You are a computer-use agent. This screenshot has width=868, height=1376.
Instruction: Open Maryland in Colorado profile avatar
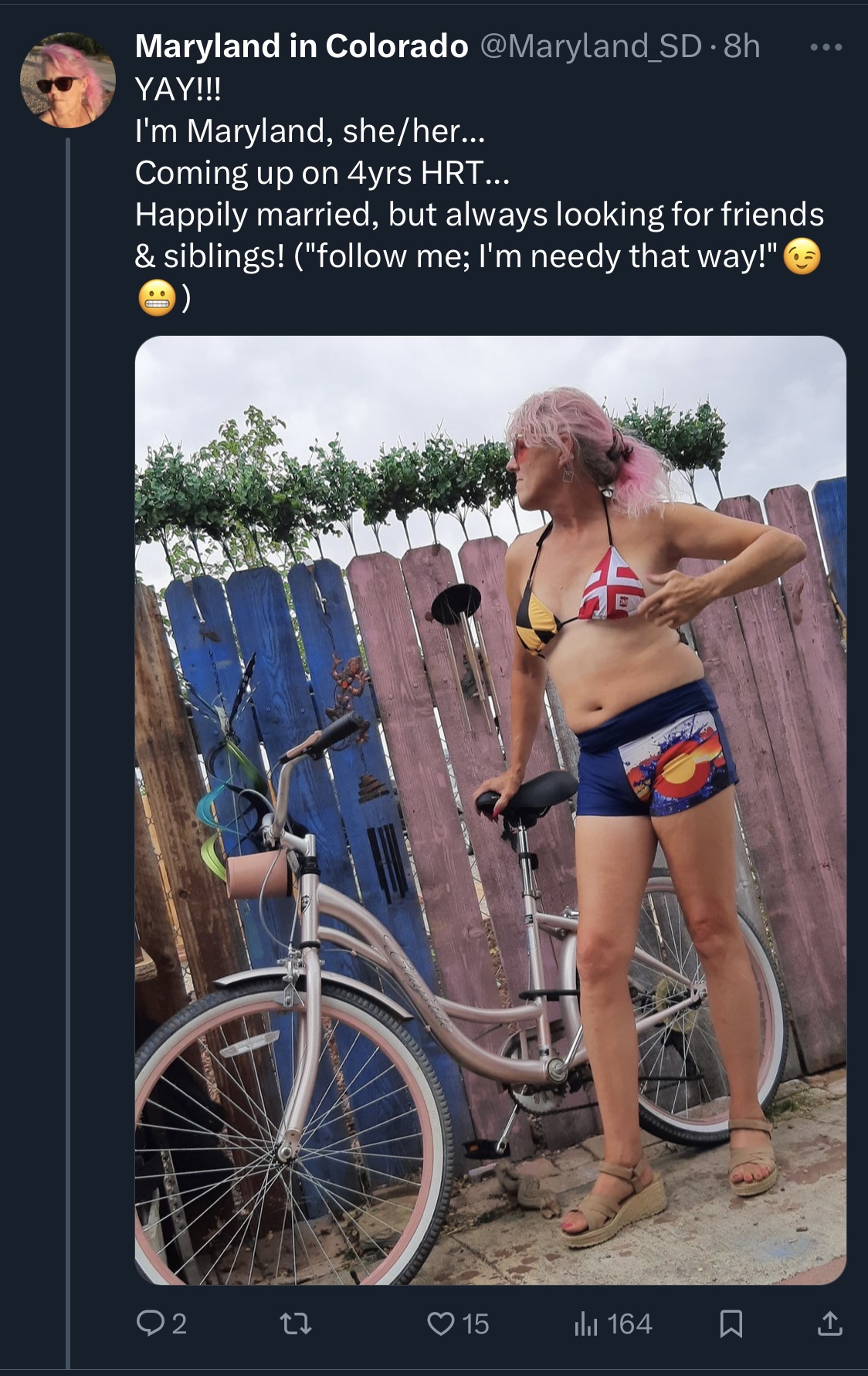[68, 80]
